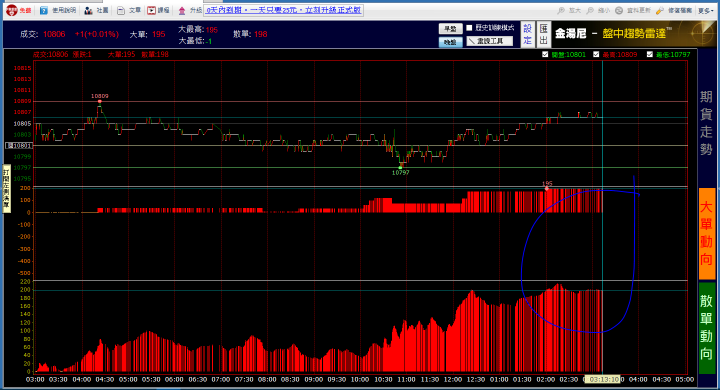Enable the 歷史訓練模式 checkbox
Image resolution: width=720 pixels, height=390 pixels.
pos(469,28)
